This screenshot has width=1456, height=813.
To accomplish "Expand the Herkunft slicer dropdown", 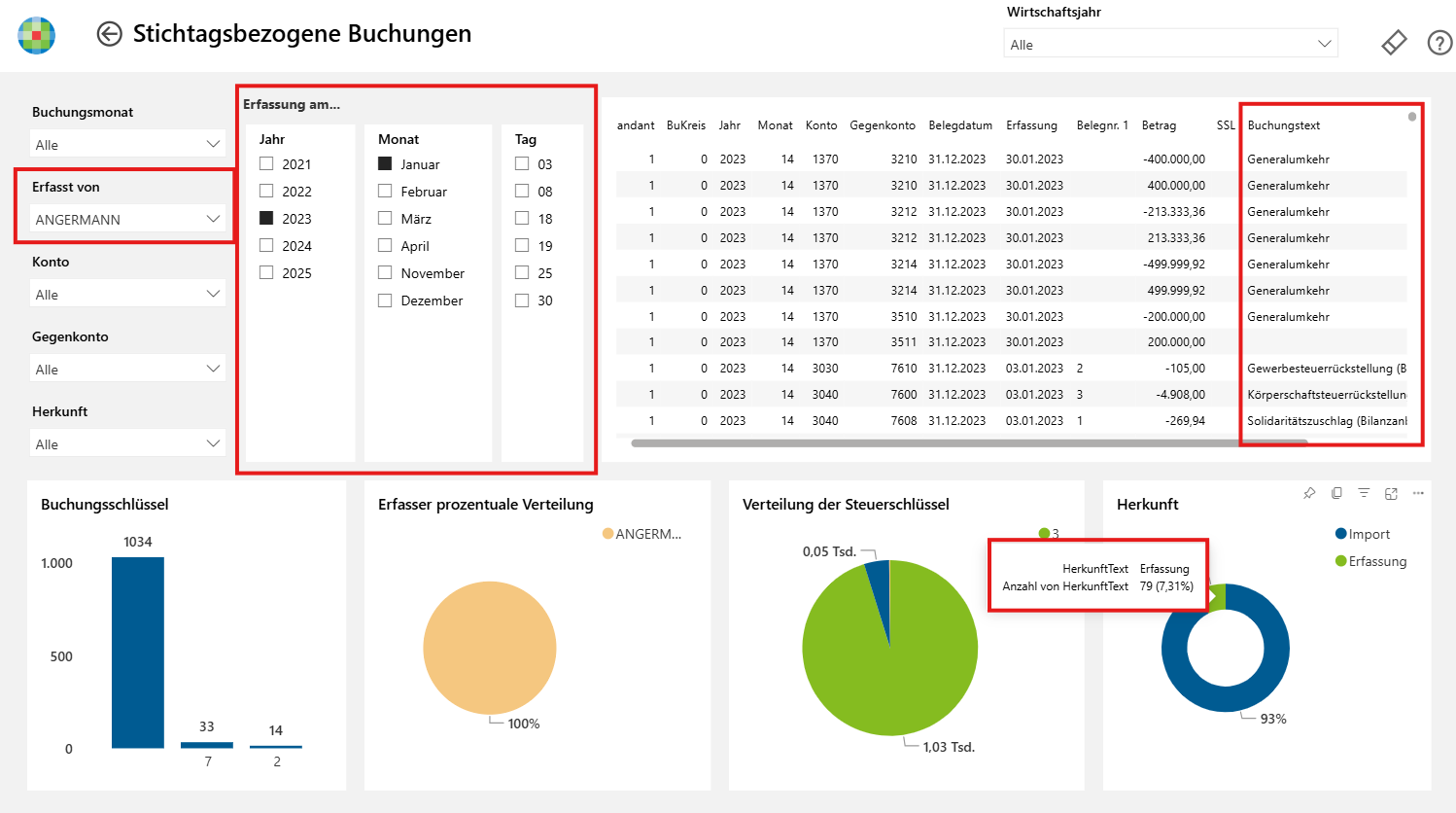I will 127,444.
